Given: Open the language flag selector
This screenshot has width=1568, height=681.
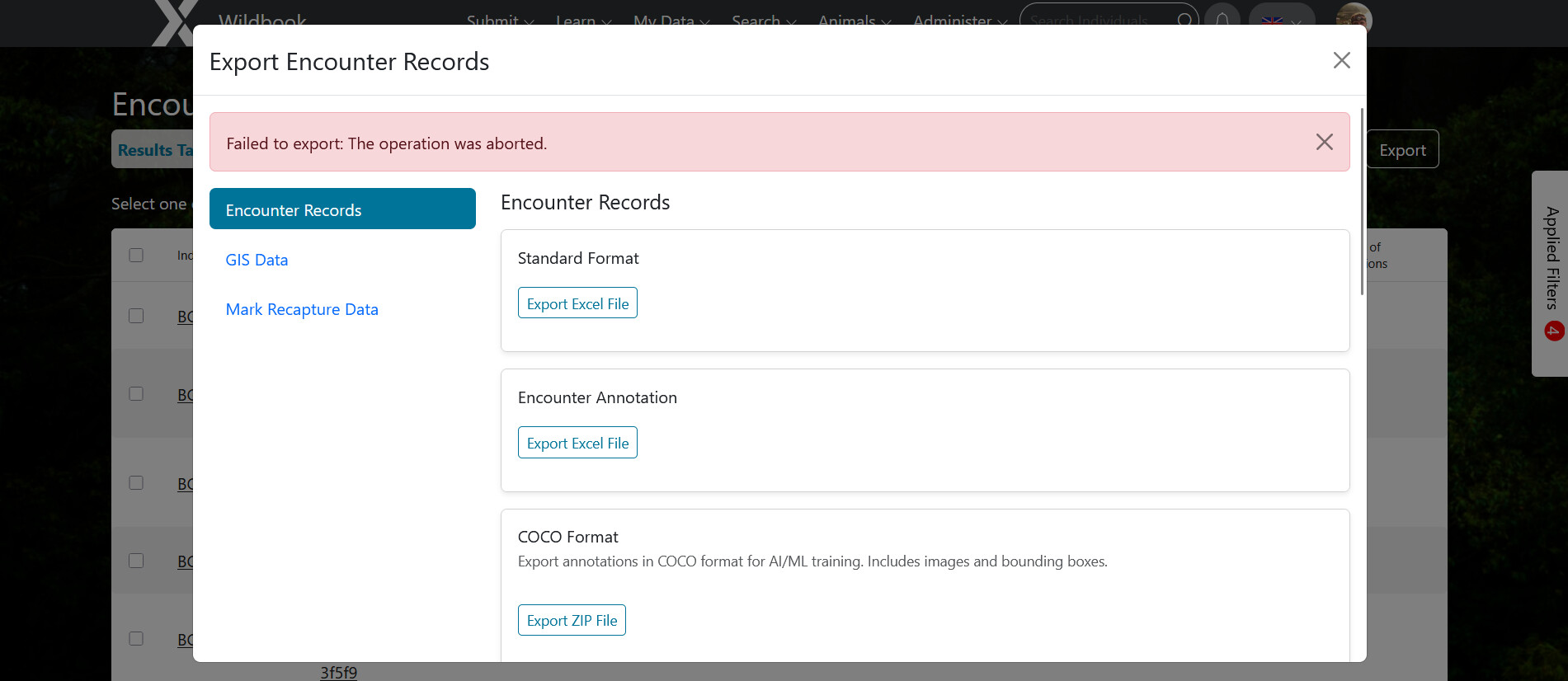Looking at the screenshot, I should [1281, 18].
